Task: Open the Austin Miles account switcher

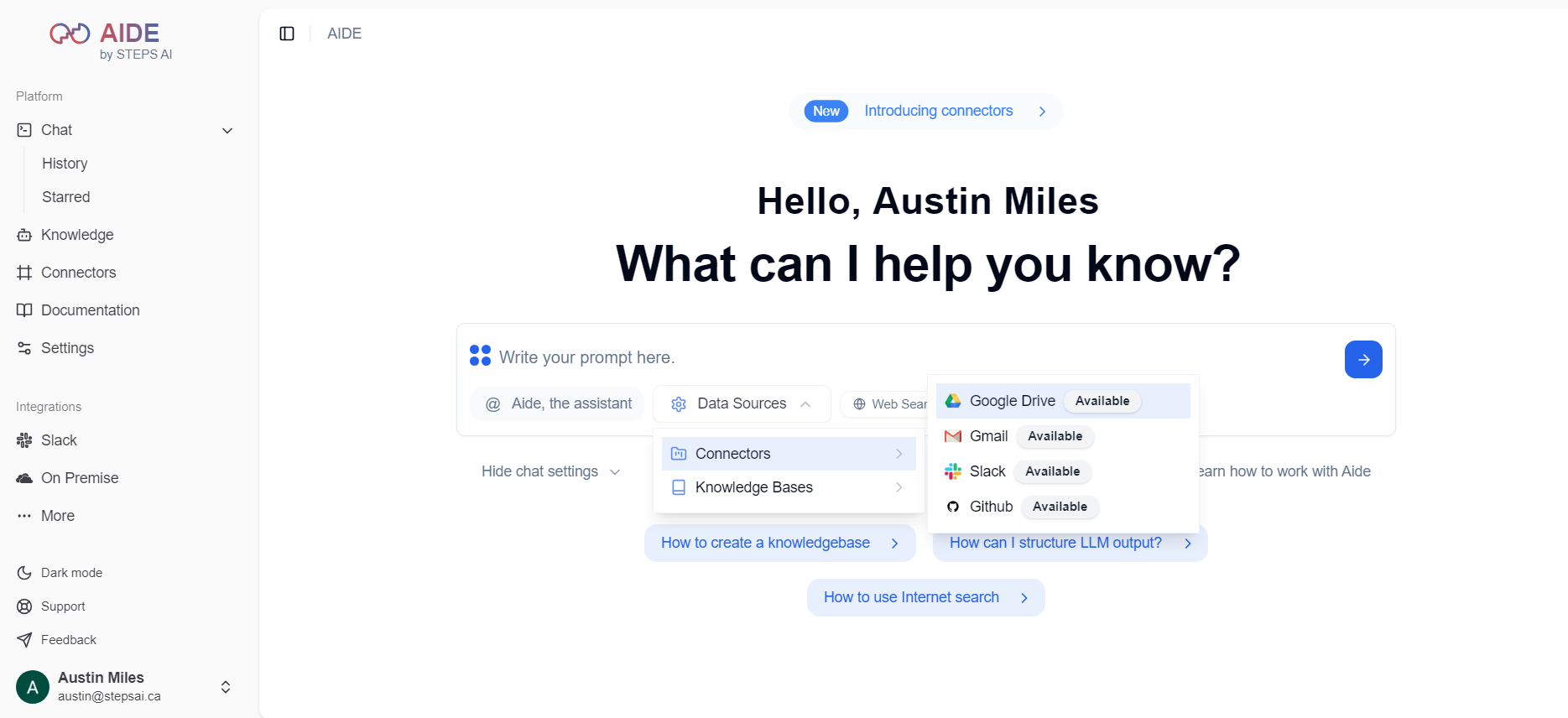Action: tap(226, 687)
